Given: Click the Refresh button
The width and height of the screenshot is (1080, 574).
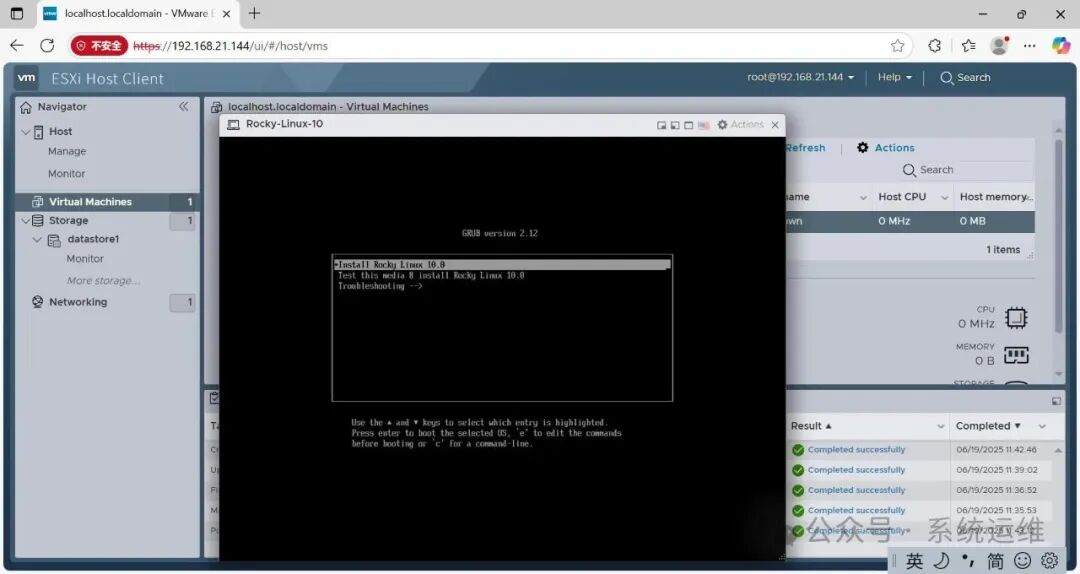Looking at the screenshot, I should [805, 147].
